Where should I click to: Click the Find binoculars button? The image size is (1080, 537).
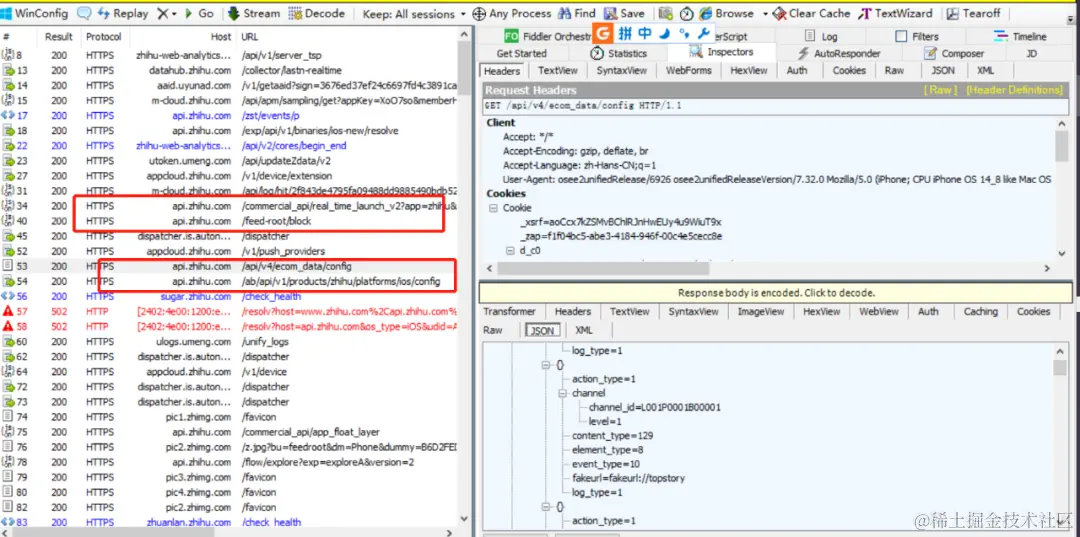coord(577,13)
